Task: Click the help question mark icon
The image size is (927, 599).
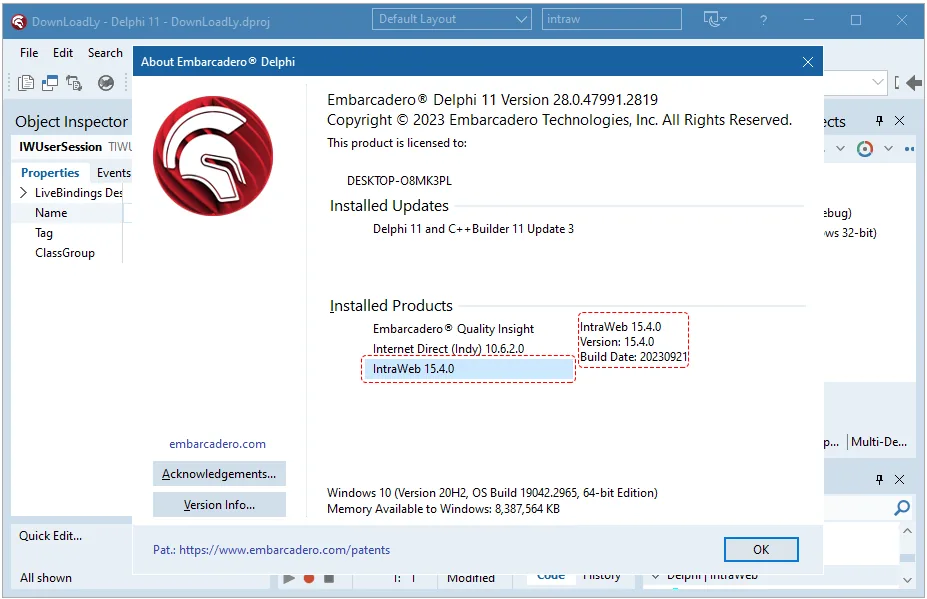Action: [763, 20]
